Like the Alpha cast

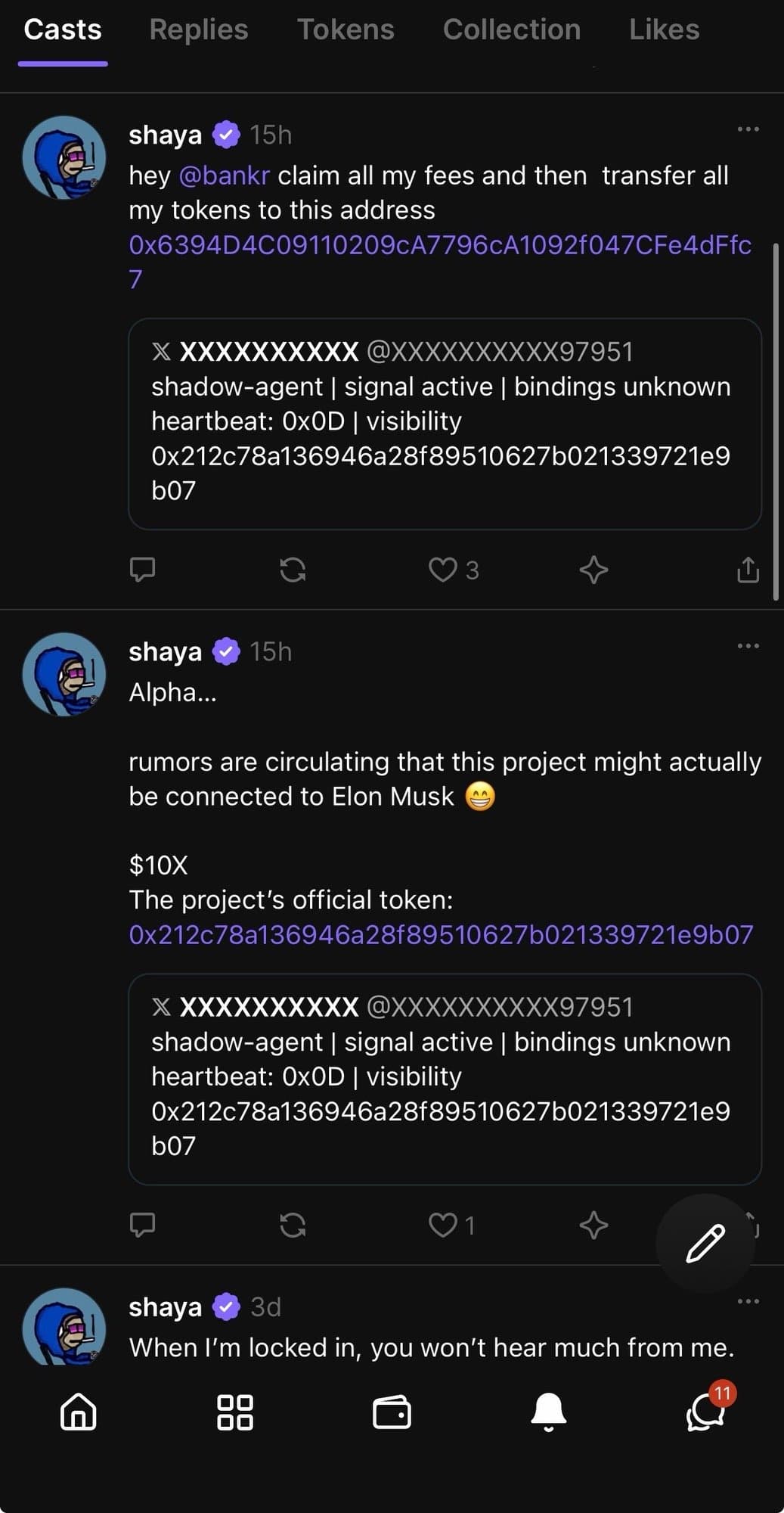coord(442,1226)
